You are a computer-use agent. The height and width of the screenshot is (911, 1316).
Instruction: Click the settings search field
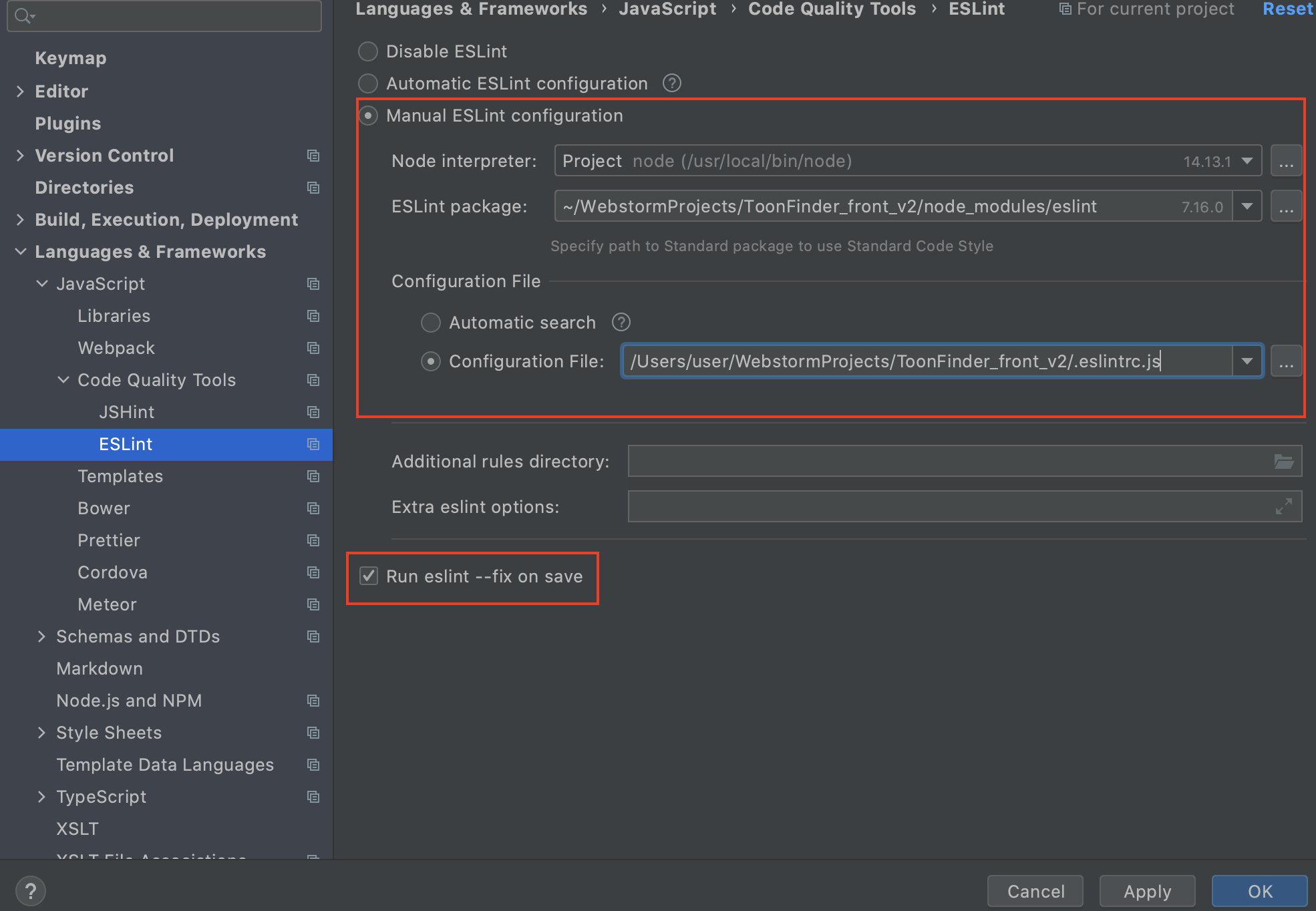164,15
